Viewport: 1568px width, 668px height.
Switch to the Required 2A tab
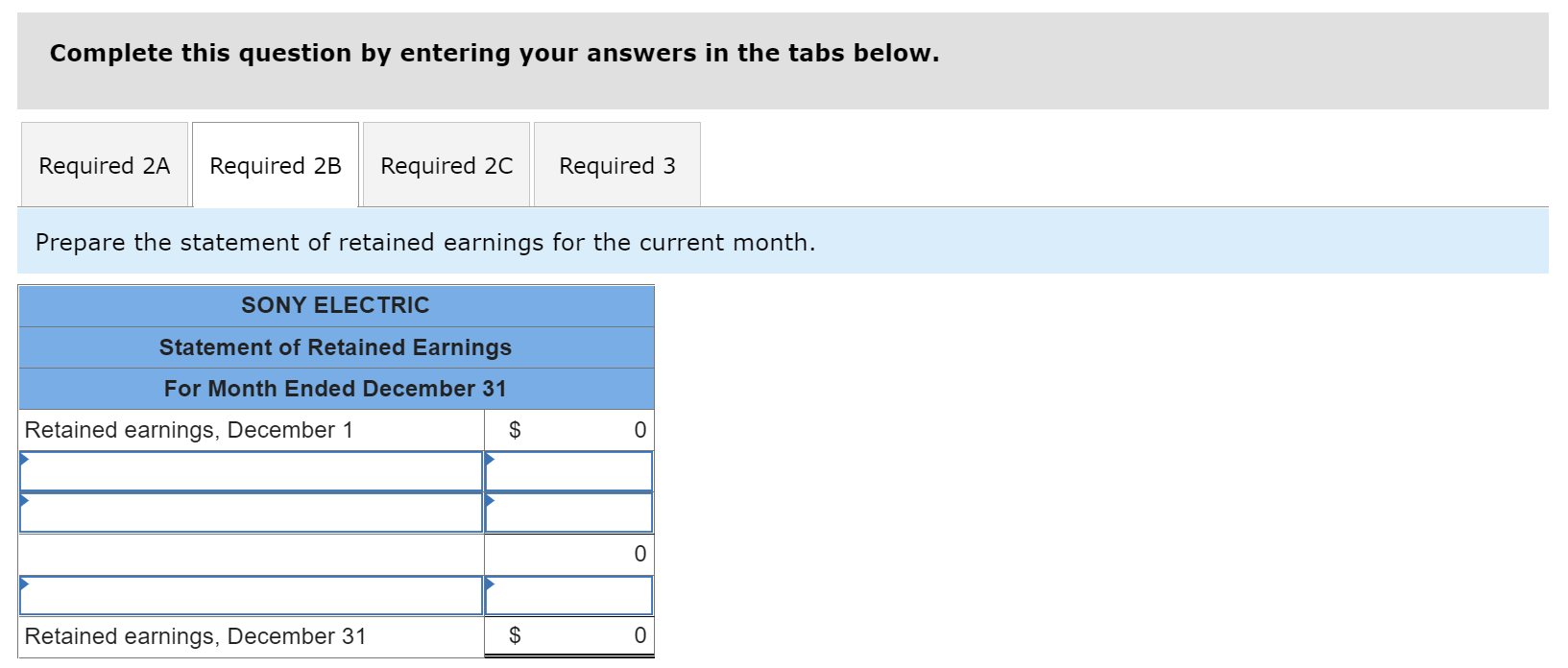tap(104, 165)
